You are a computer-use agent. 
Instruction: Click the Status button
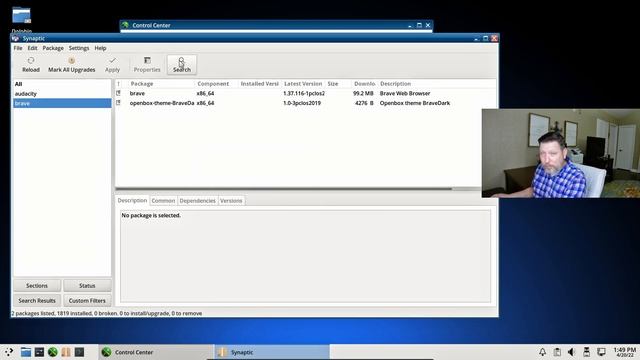tap(87, 286)
